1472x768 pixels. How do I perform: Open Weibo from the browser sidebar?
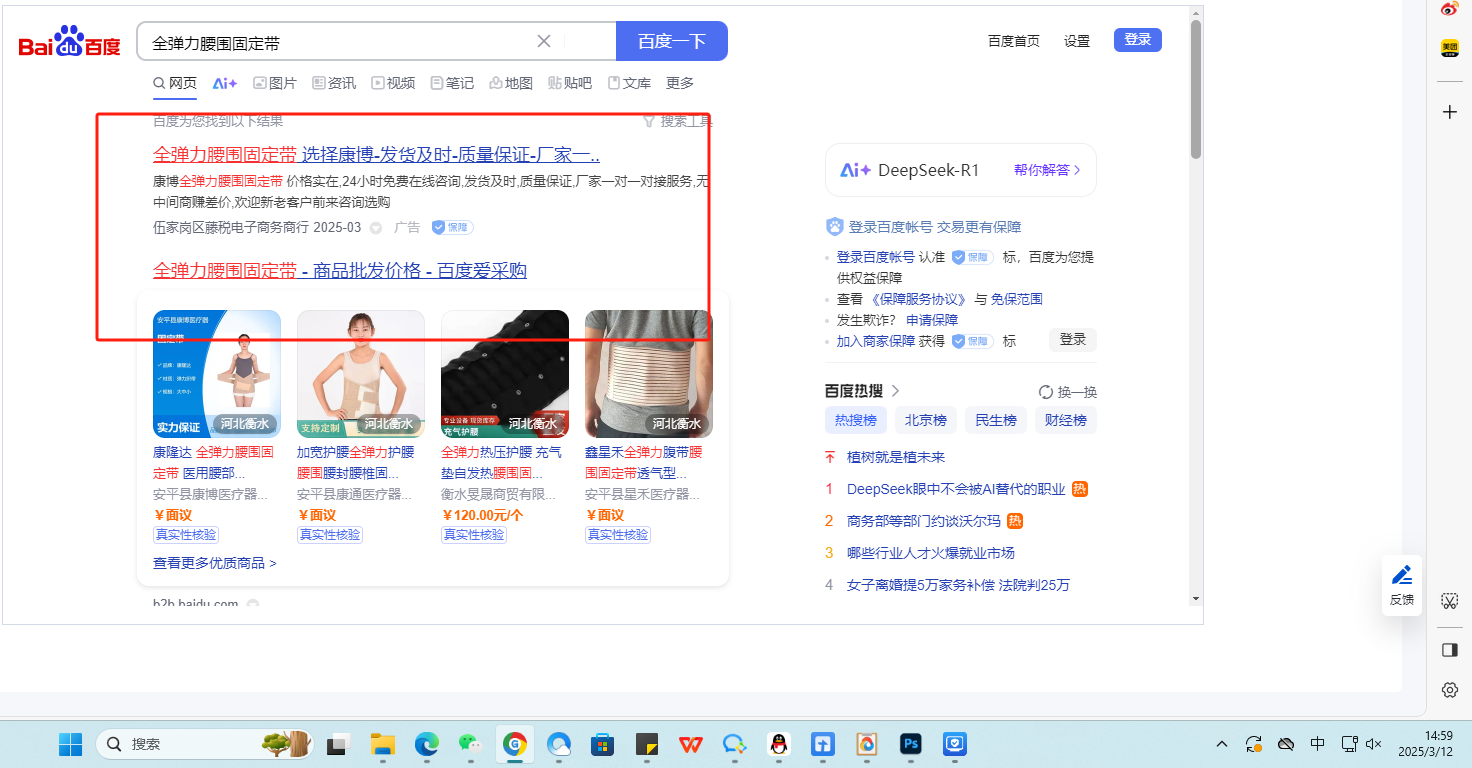(1449, 9)
